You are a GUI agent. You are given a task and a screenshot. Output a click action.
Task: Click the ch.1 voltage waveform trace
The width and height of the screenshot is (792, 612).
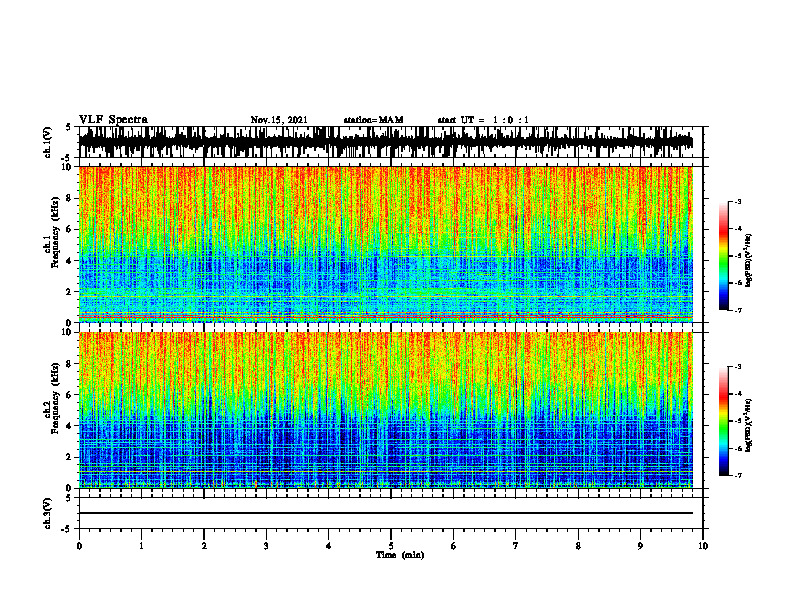pyautogui.click(x=386, y=142)
